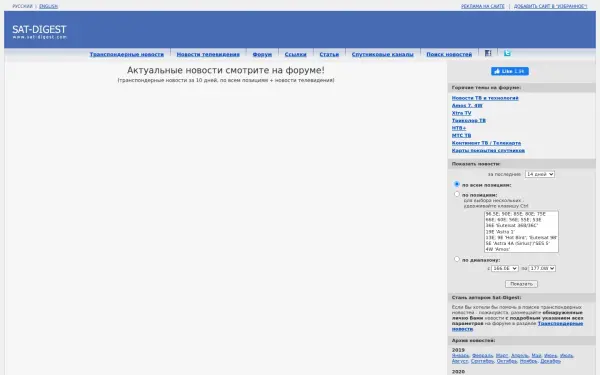This screenshot has width=600, height=375.
Task: Open the 2019 'Август' archive link
Action: [460, 361]
